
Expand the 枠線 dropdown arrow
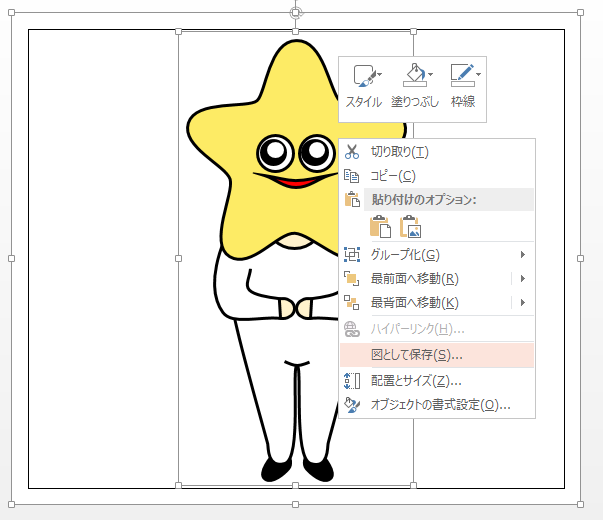pos(478,74)
